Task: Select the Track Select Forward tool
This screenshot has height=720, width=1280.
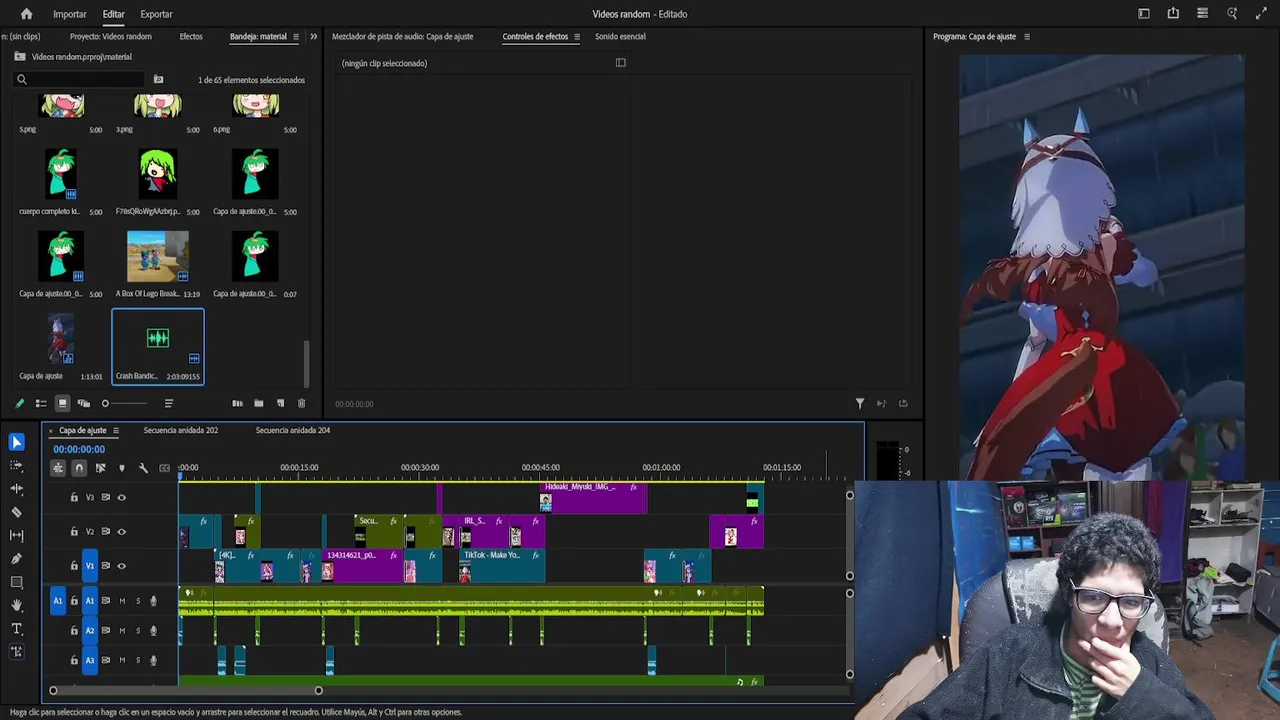Action: pyautogui.click(x=16, y=465)
